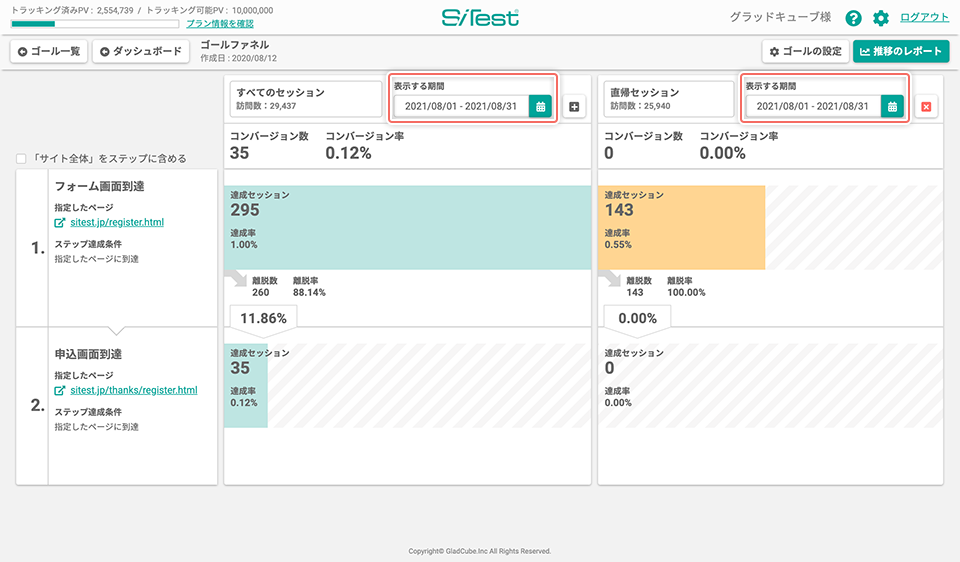The width and height of the screenshot is (960, 562).
Task: Select the すべてのセッション segment box
Action: pos(306,99)
